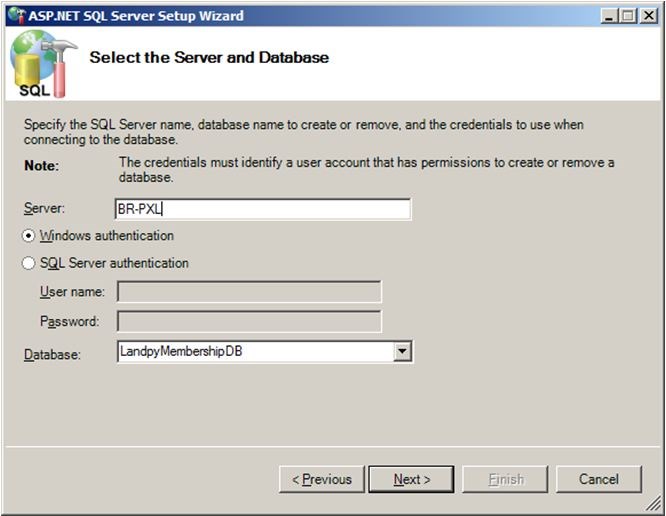Click the "Select the Server and Database" heading
Viewport: 666px width, 516px height.
point(209,57)
